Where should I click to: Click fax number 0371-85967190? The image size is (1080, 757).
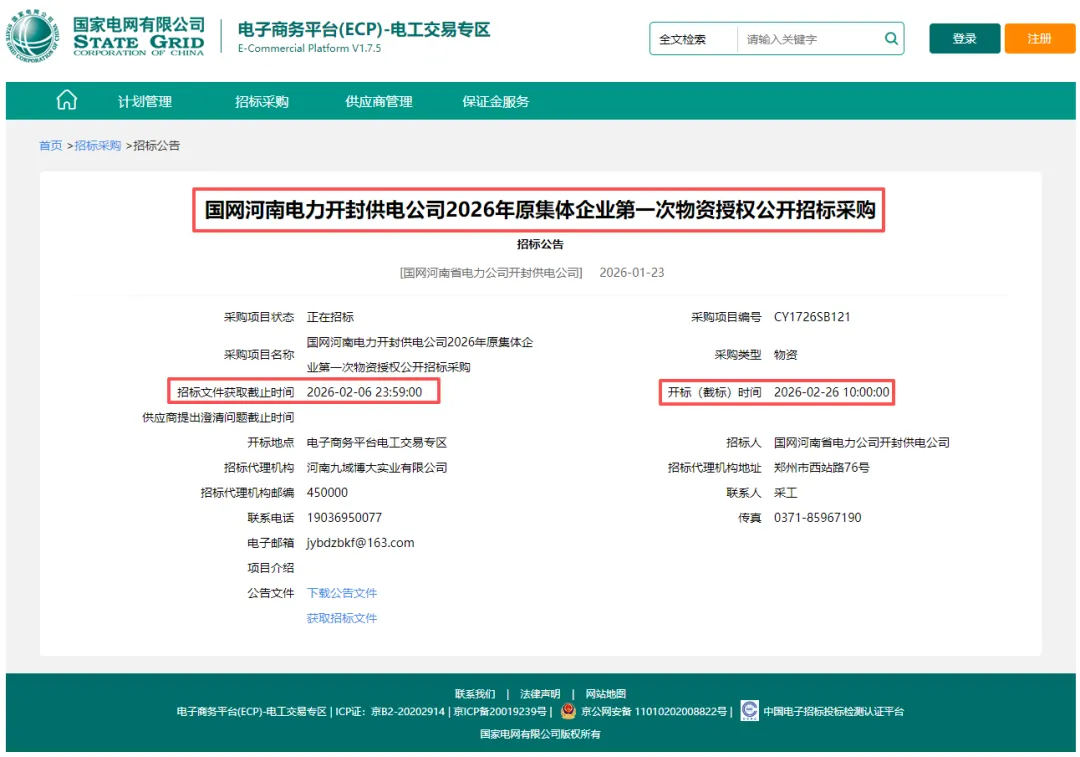coord(818,517)
